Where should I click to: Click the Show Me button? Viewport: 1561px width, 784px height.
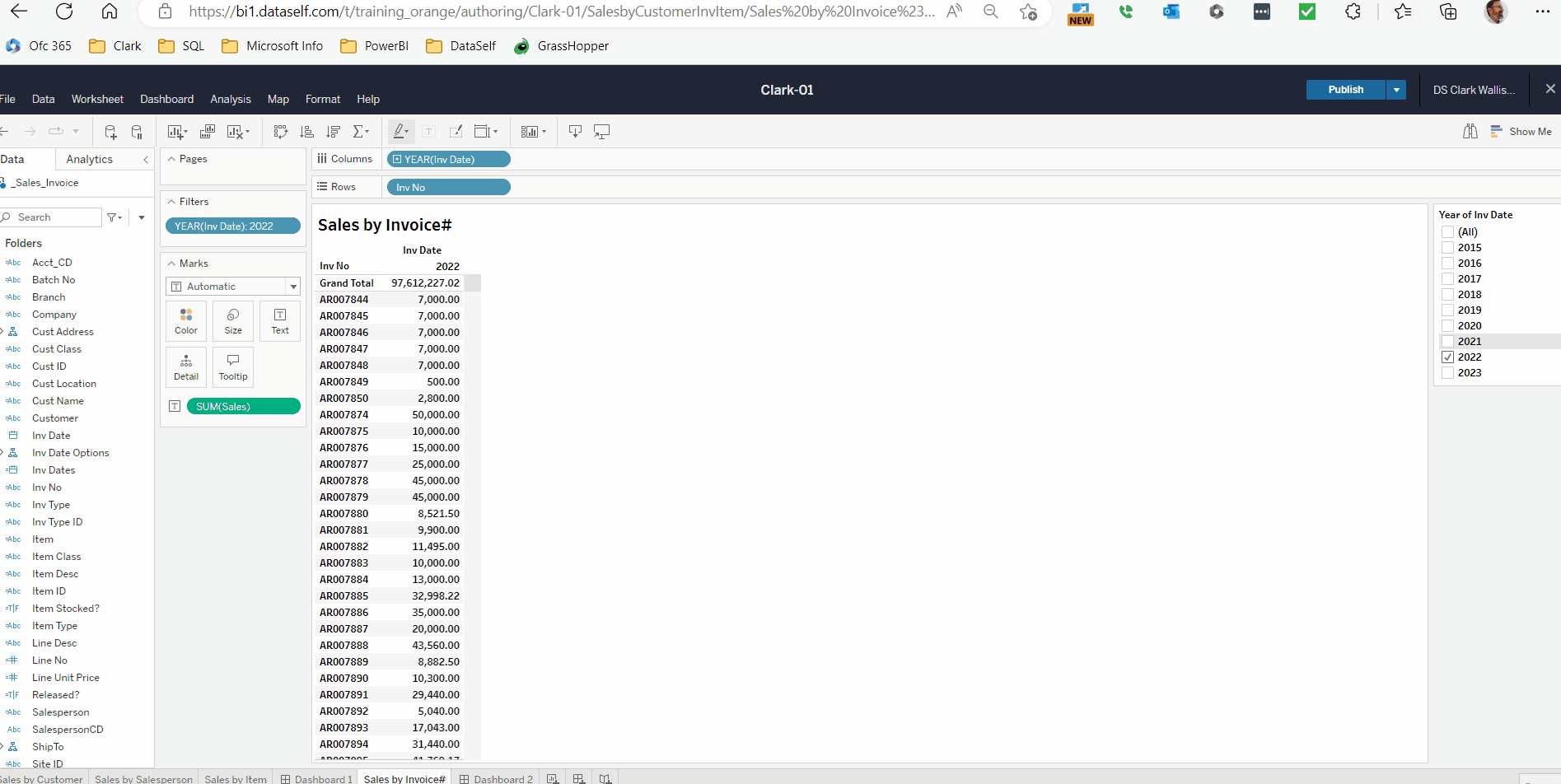[x=1521, y=132]
